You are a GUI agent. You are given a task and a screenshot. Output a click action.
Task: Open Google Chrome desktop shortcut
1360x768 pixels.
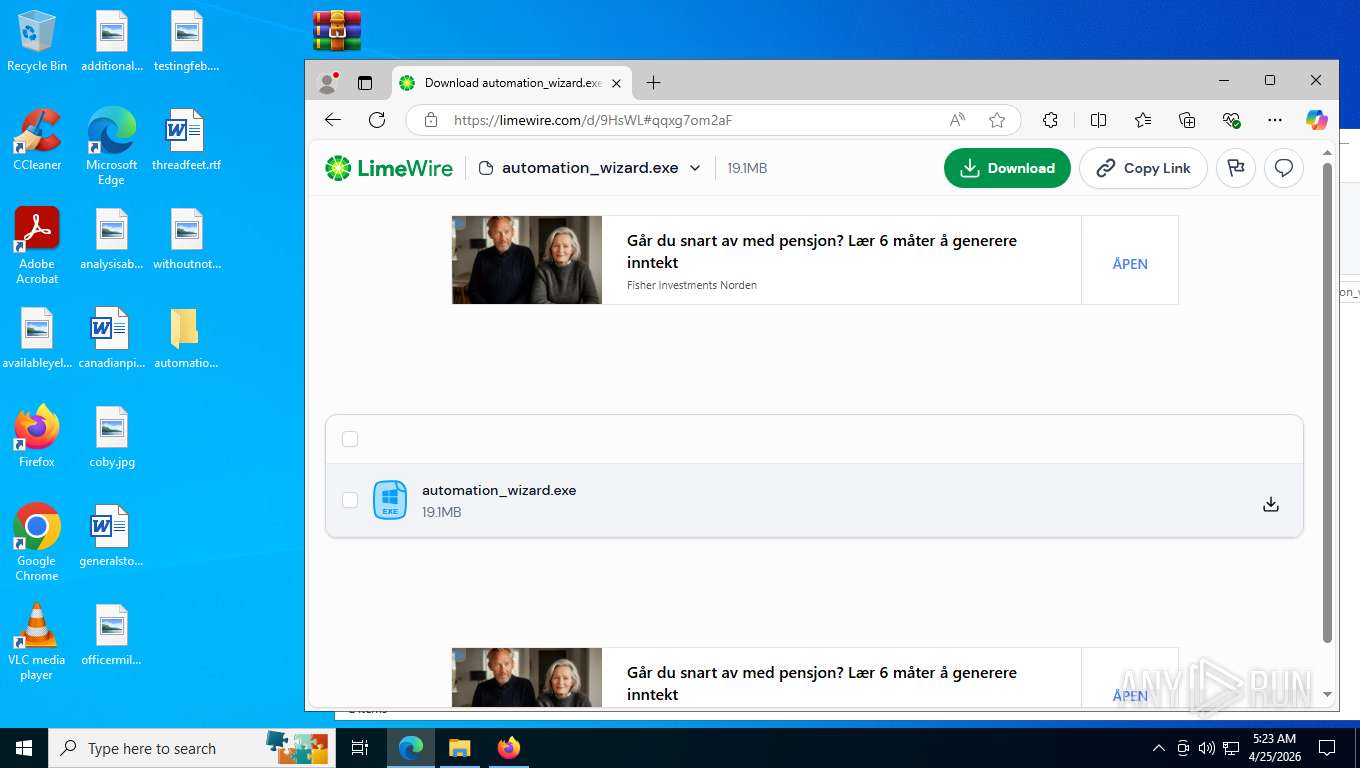click(37, 543)
